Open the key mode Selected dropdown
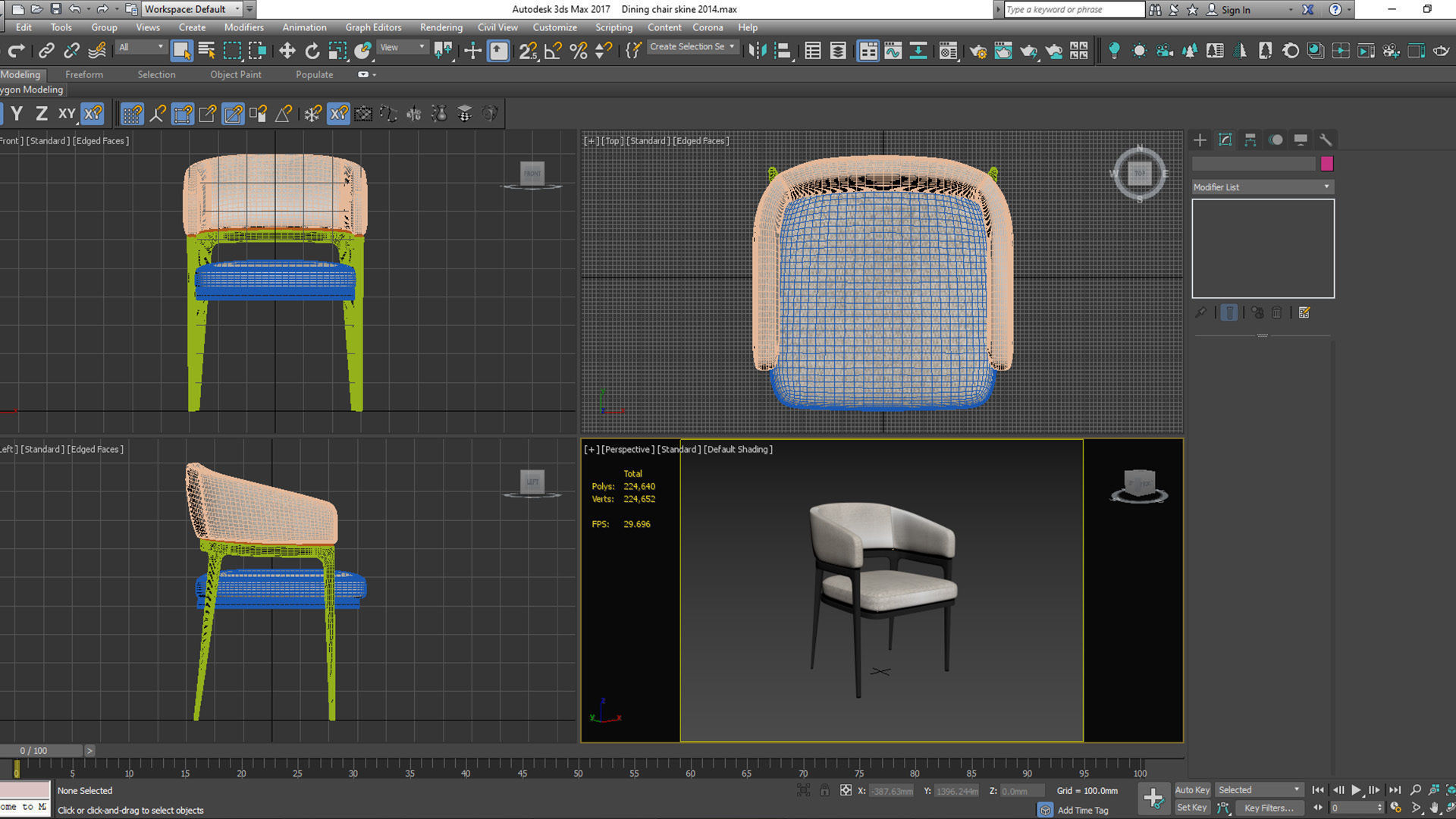 [x=1259, y=790]
